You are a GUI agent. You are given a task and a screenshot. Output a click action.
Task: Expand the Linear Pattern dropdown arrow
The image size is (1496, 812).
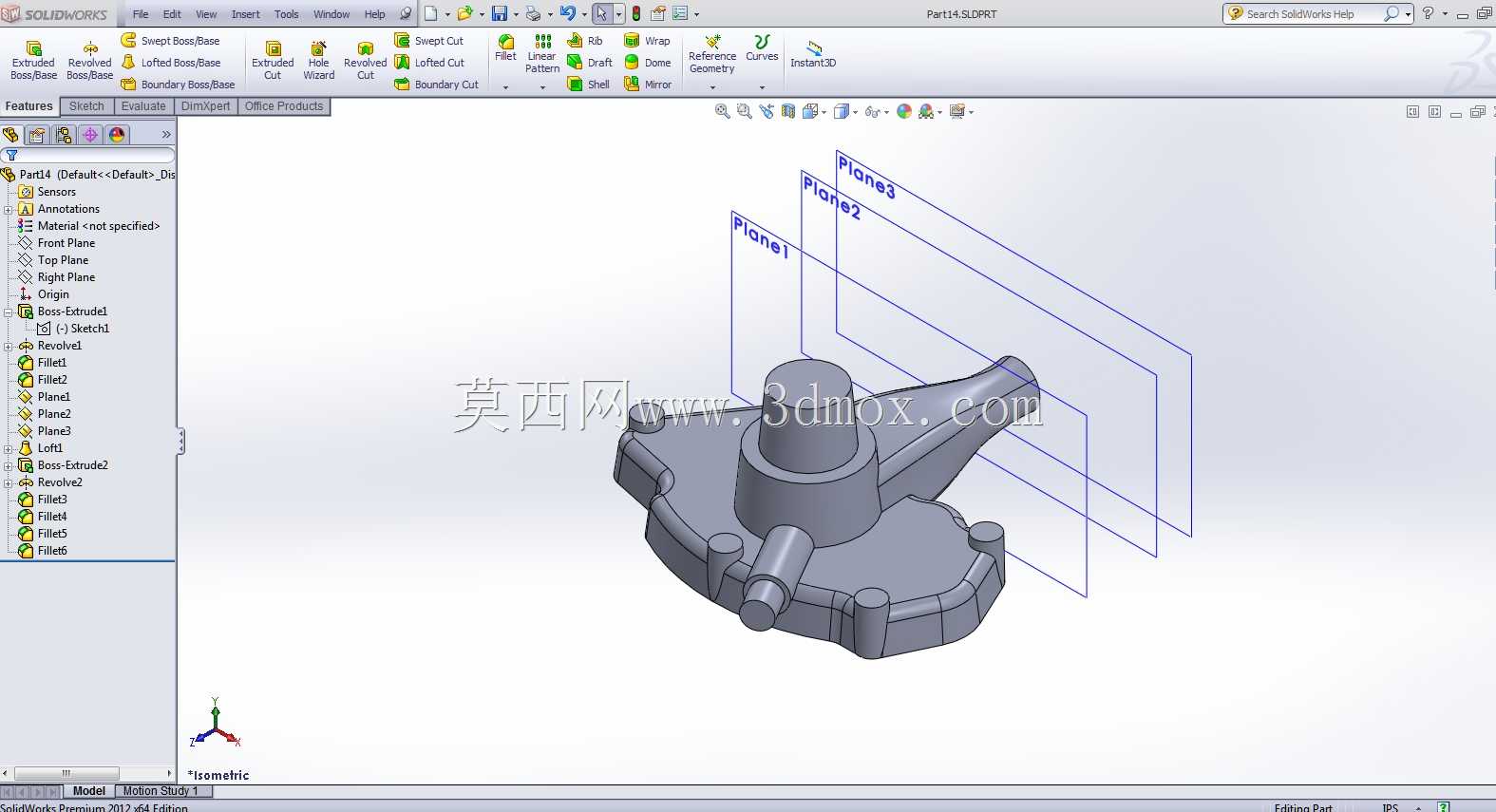(542, 87)
